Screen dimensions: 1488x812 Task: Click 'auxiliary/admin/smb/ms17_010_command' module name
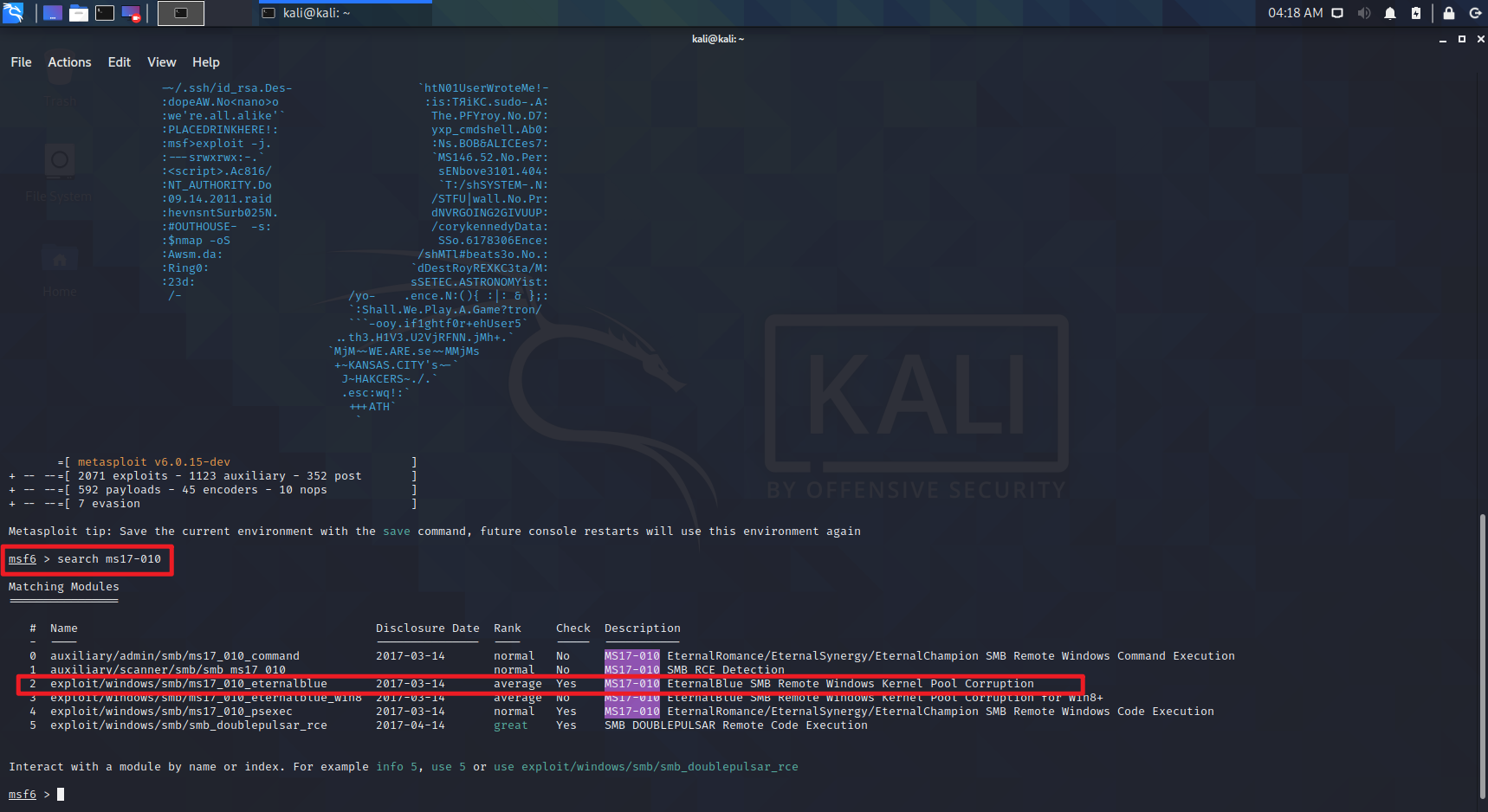pos(175,656)
